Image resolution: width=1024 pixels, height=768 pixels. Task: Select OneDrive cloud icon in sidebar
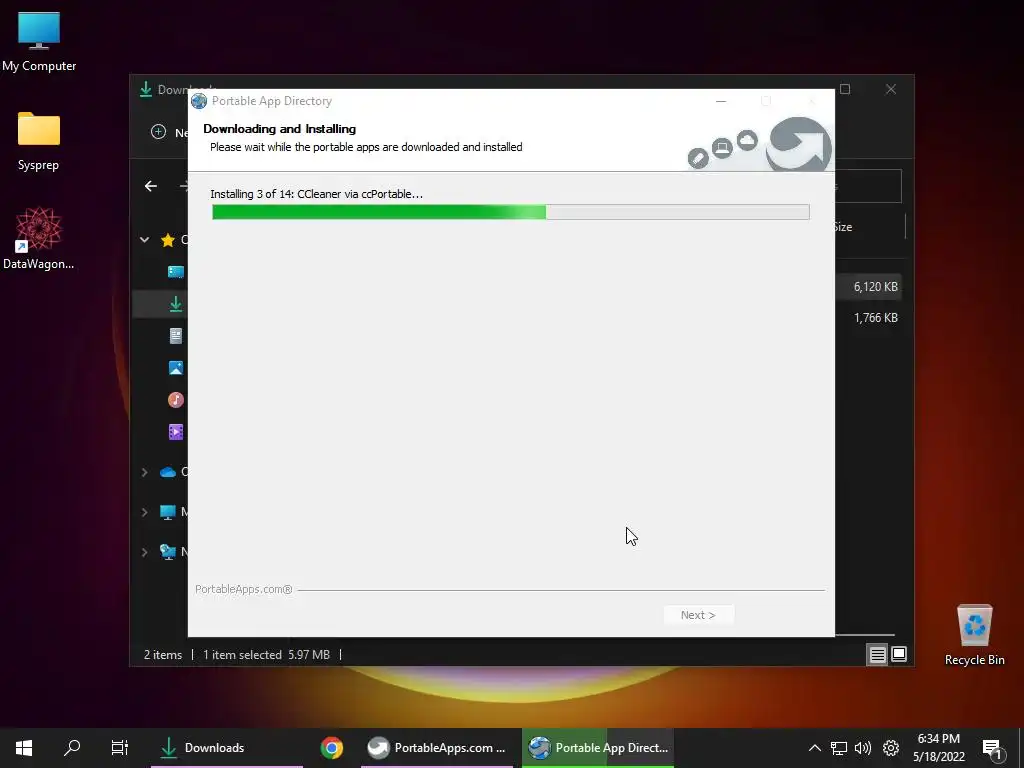[168, 472]
